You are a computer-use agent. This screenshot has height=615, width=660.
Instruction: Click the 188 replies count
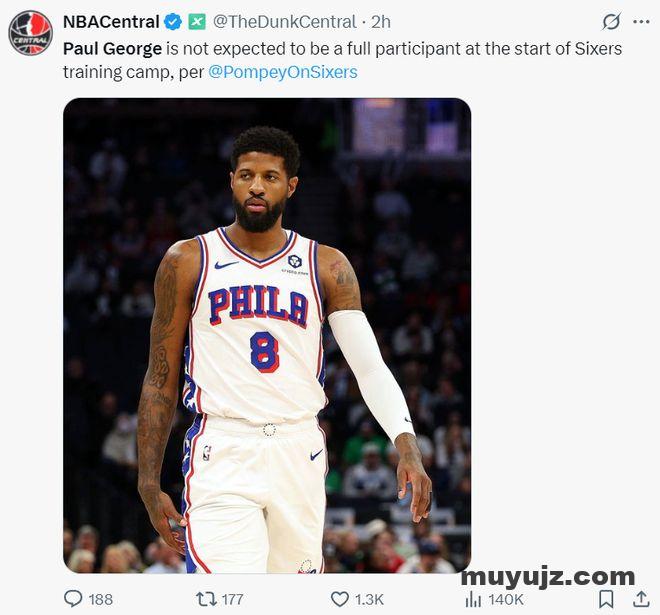click(100, 599)
